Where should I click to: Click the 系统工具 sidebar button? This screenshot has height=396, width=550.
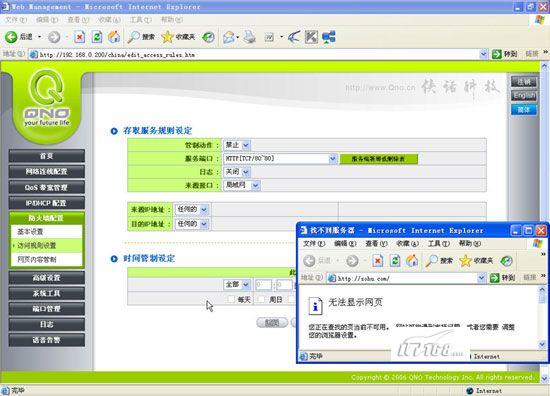tap(47, 293)
